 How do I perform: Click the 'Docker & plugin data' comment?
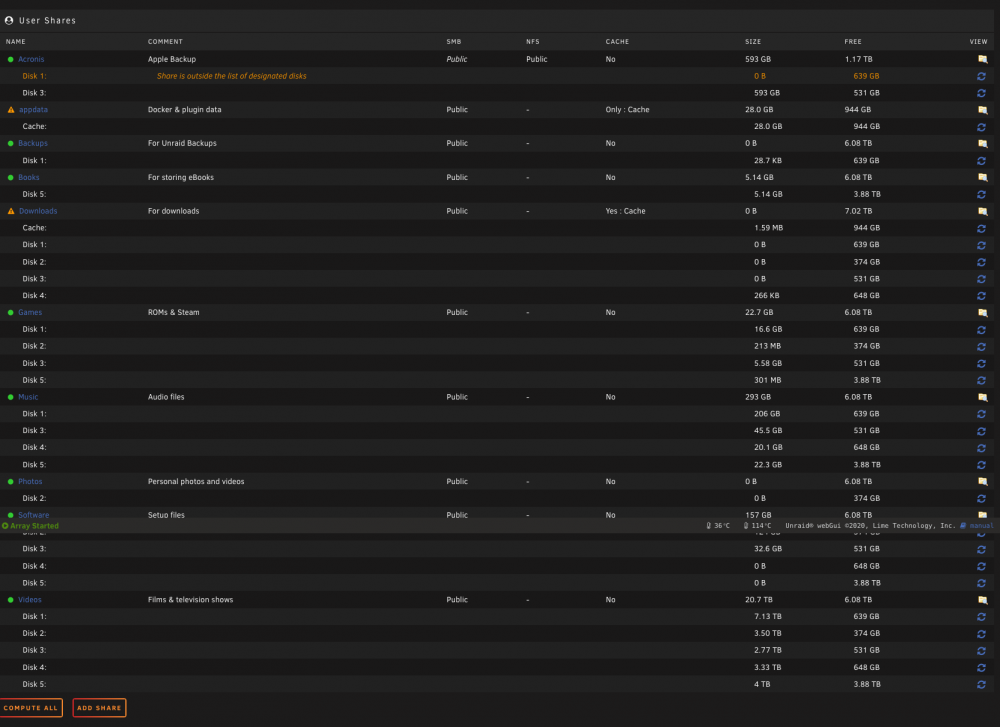tap(185, 110)
